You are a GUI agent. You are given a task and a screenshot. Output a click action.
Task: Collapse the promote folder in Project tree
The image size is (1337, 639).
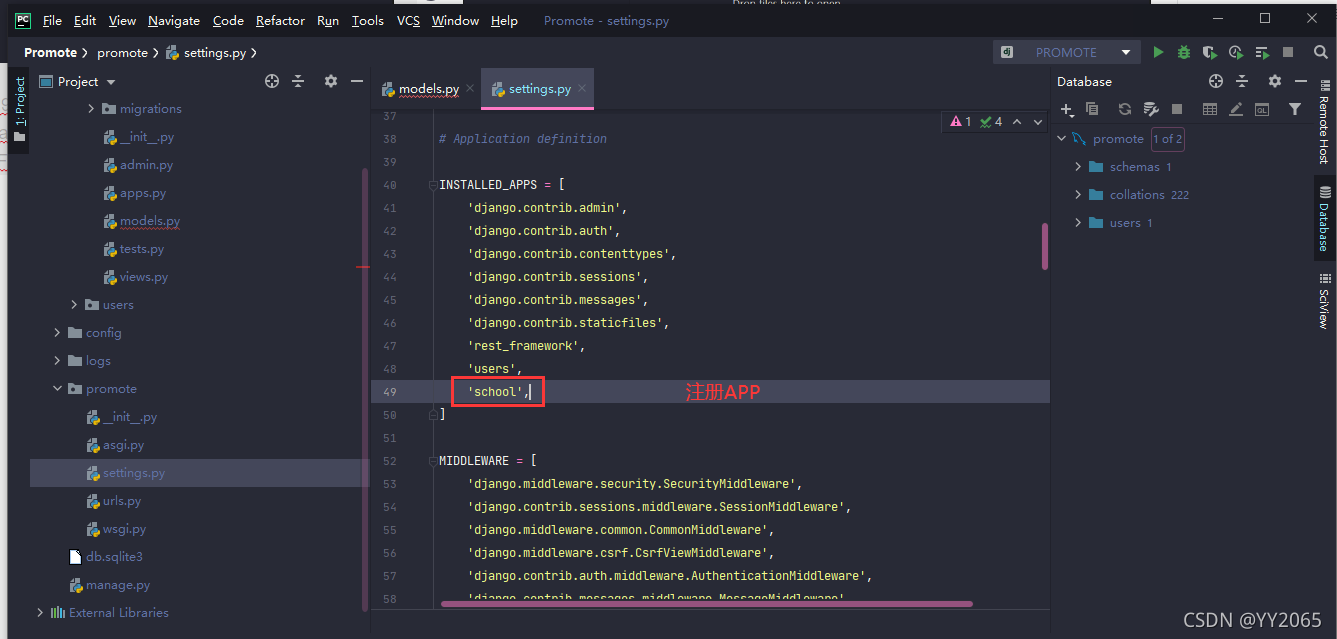tap(57, 389)
